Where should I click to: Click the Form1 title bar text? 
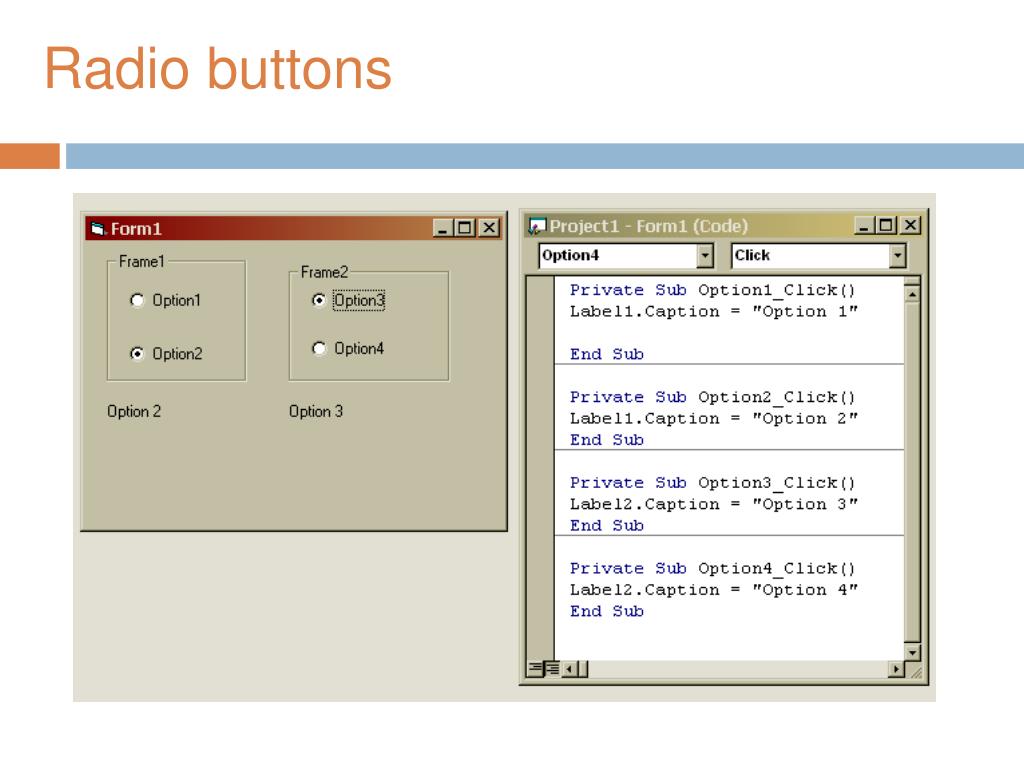(136, 229)
